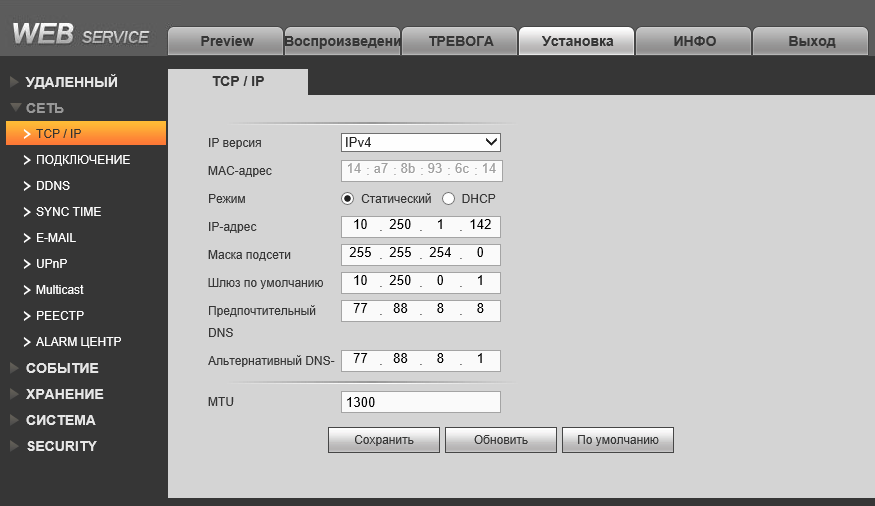Open the IP версия dropdown

point(421,142)
